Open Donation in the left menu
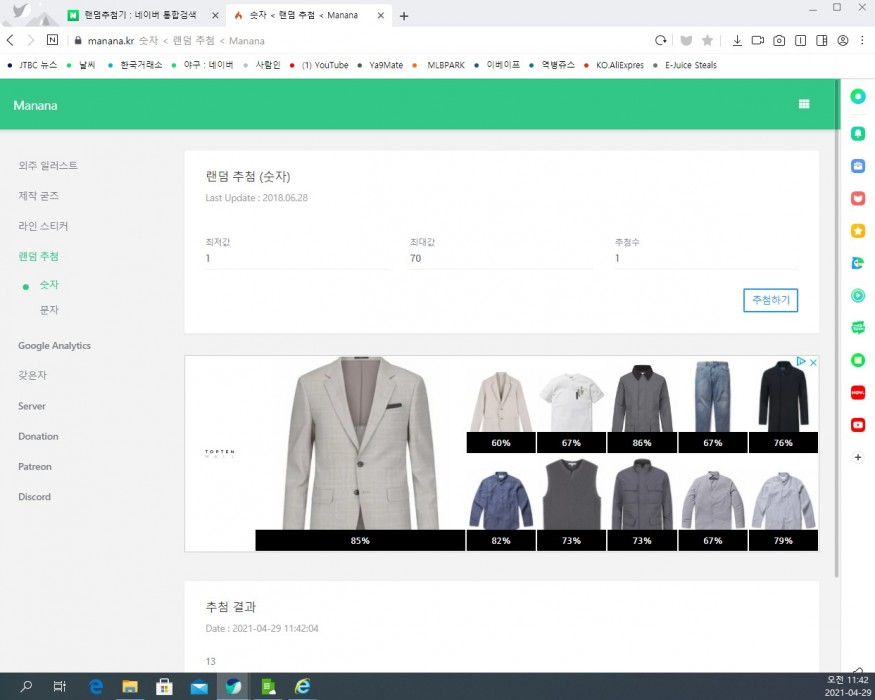This screenshot has width=875, height=700. [x=38, y=436]
